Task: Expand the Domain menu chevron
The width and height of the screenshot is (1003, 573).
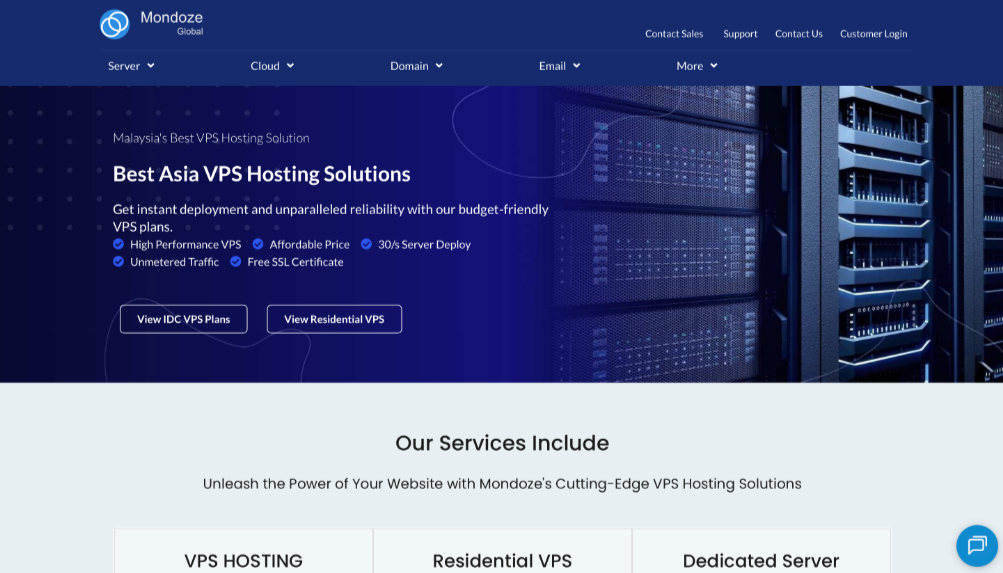Action: coord(439,65)
